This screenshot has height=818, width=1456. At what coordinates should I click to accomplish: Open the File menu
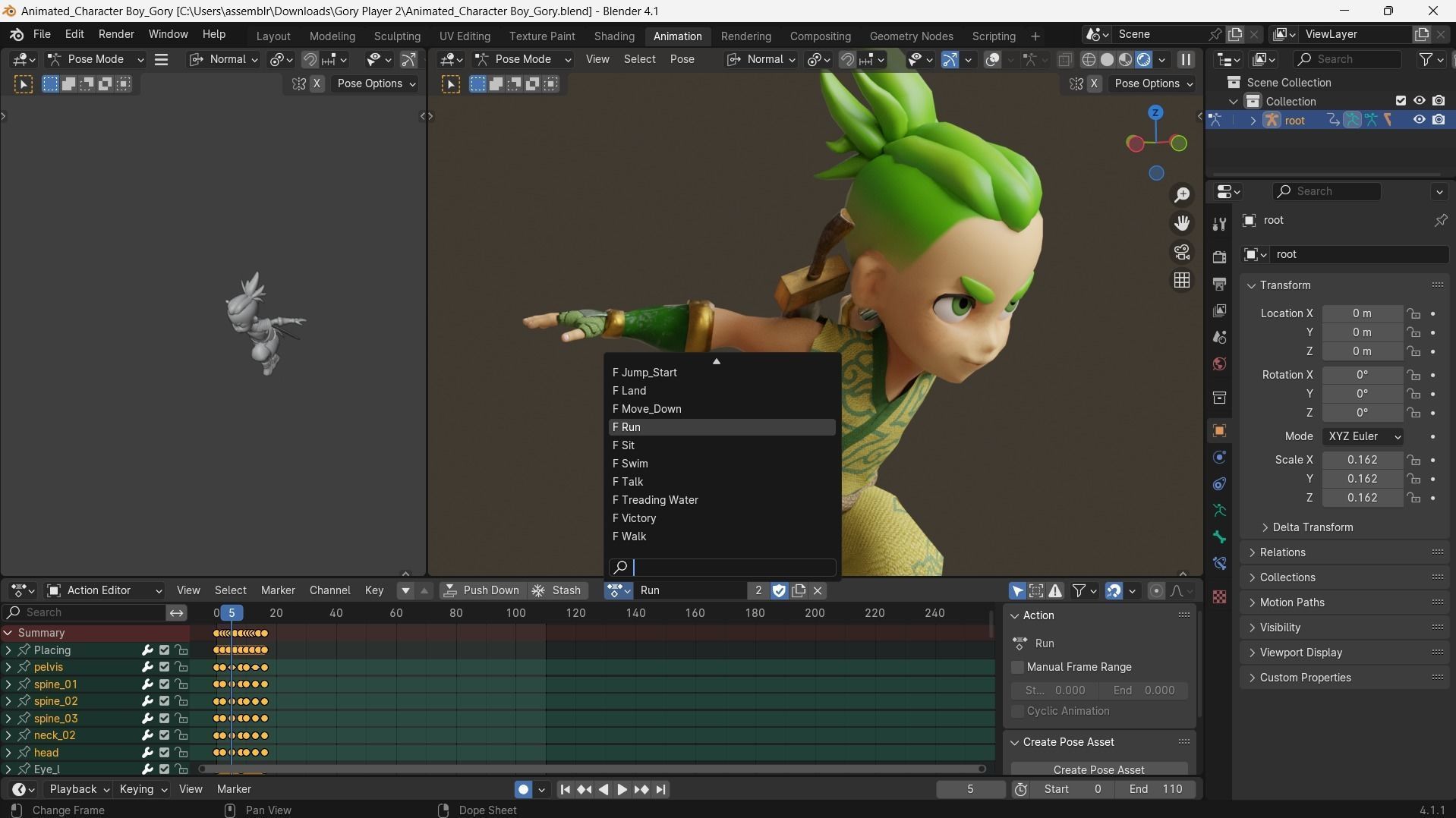click(x=42, y=34)
